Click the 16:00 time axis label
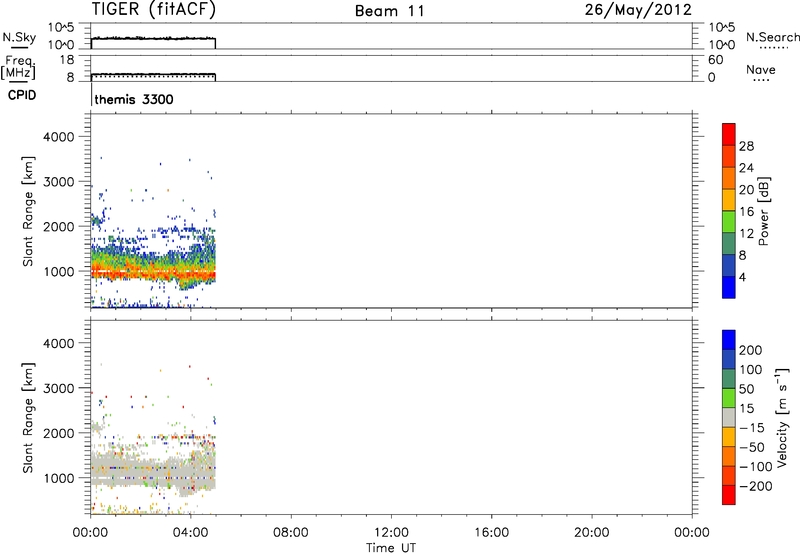Screen dimensions: 800x554 pyautogui.click(x=491, y=533)
